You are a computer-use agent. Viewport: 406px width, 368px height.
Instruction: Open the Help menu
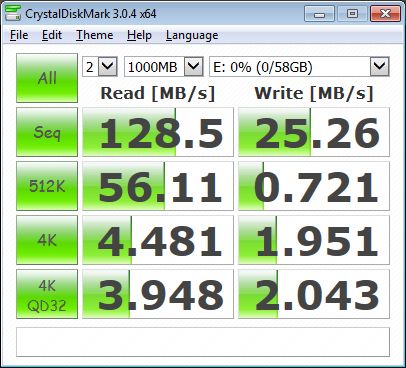[139, 35]
